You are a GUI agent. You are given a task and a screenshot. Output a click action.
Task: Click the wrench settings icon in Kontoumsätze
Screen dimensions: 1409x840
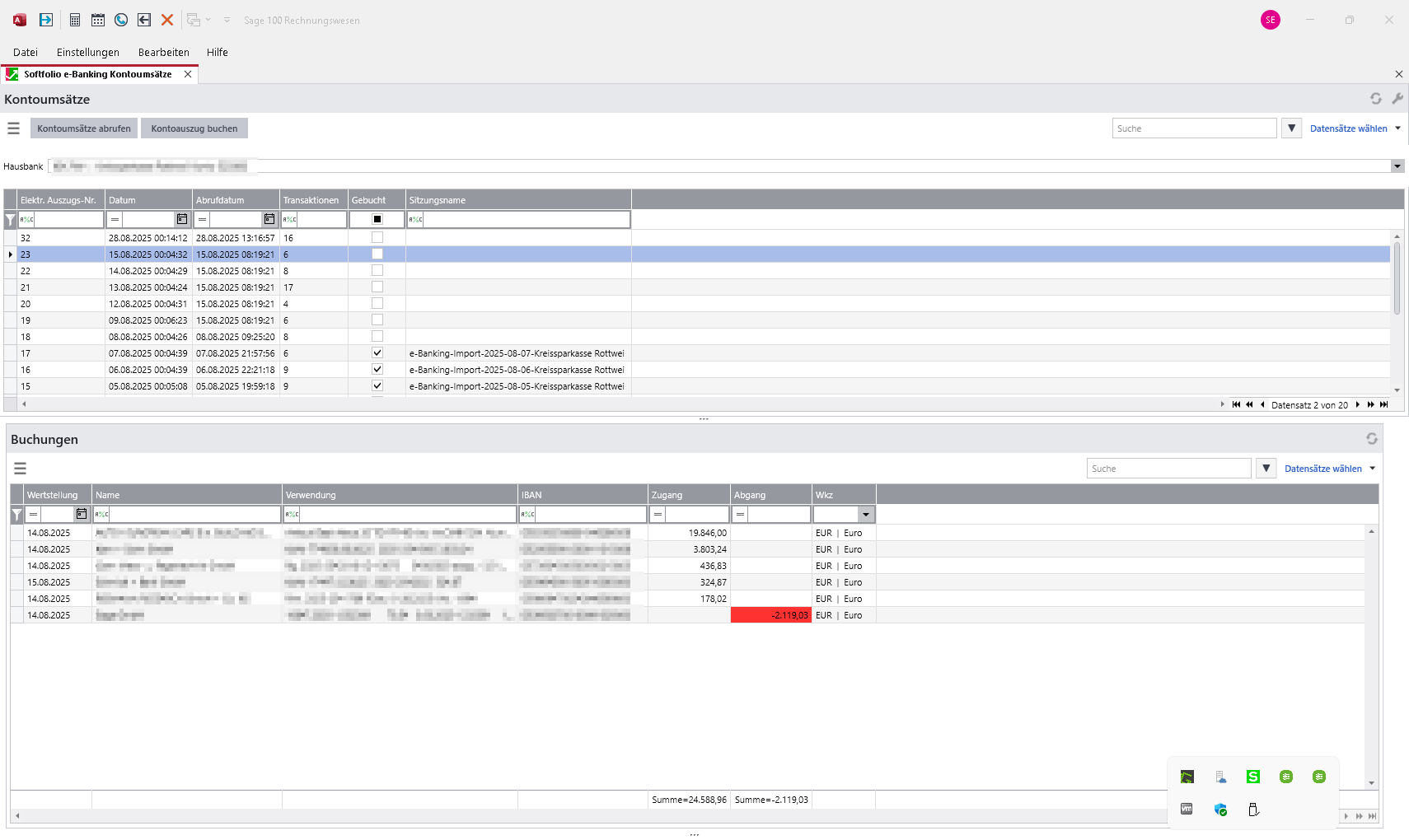point(1397,99)
